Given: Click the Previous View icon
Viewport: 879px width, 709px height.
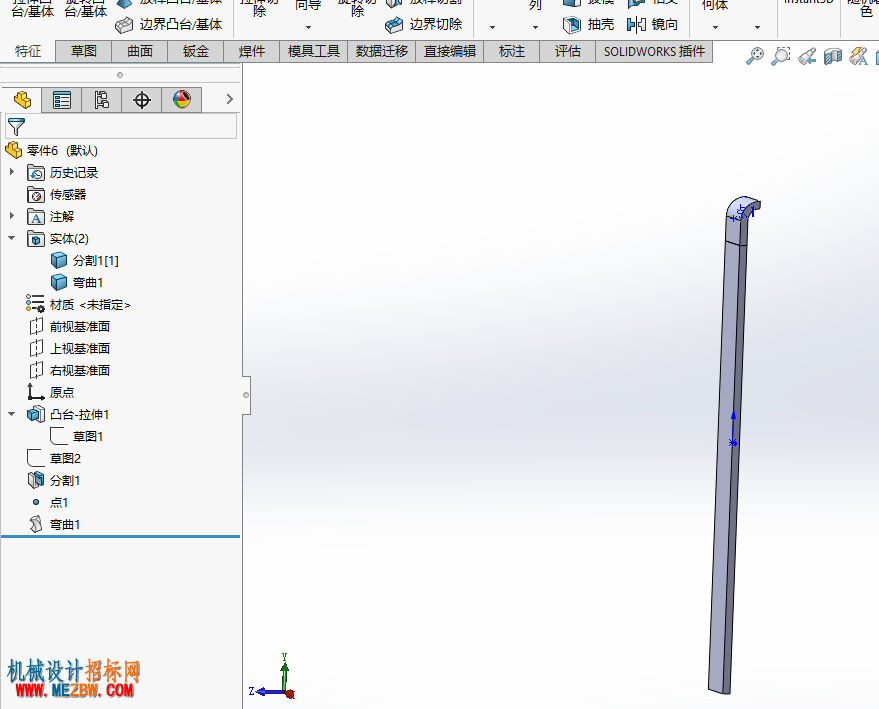Looking at the screenshot, I should [x=807, y=56].
